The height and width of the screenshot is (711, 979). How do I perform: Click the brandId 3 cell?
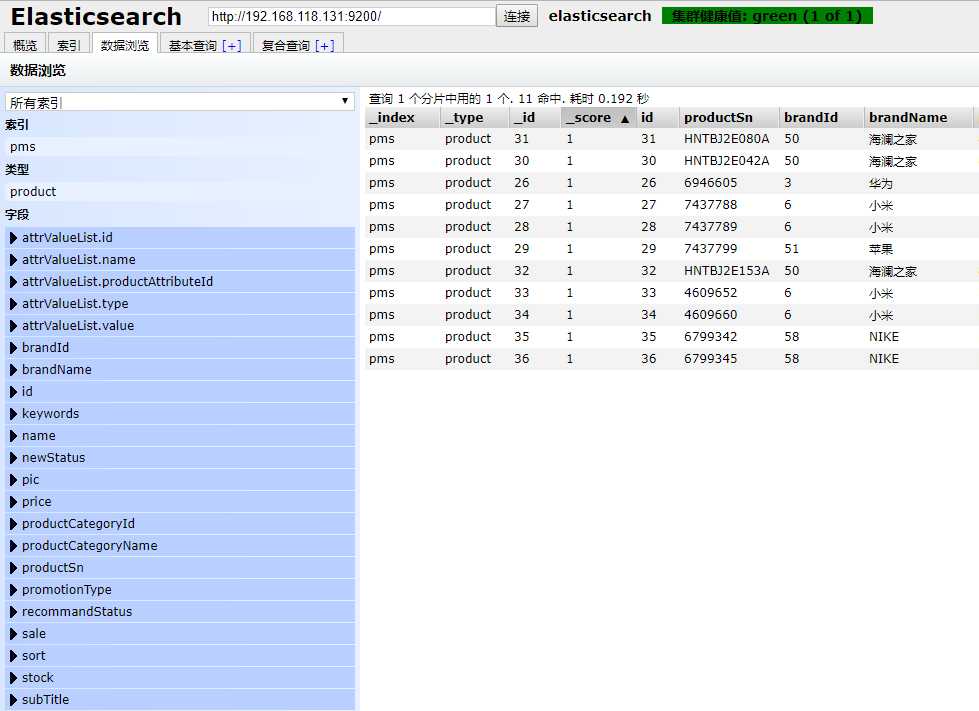click(x=788, y=182)
